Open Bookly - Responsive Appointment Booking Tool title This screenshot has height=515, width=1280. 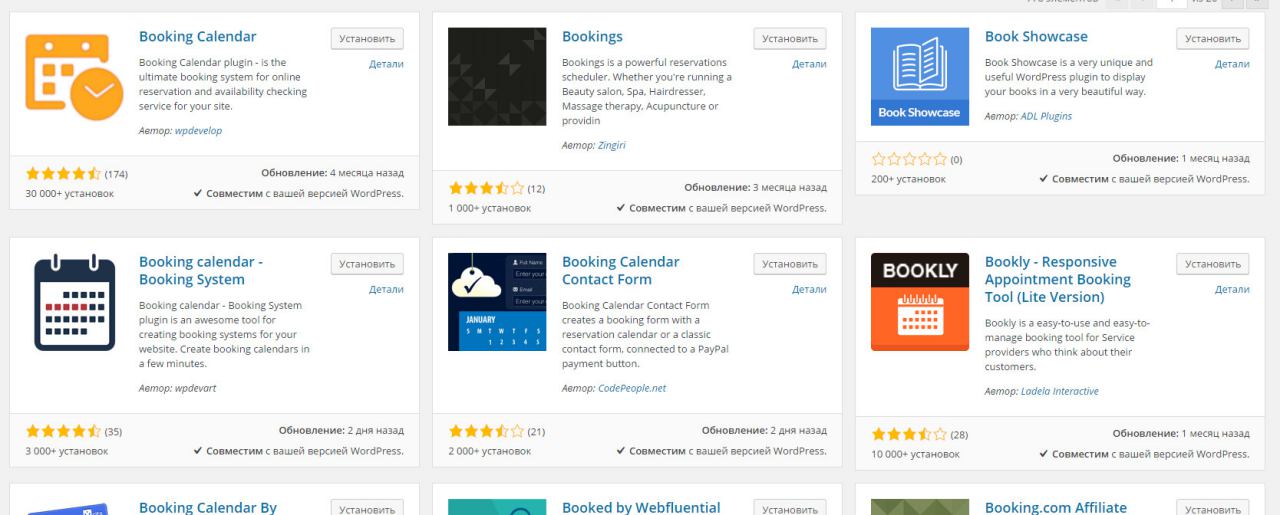coord(1058,280)
